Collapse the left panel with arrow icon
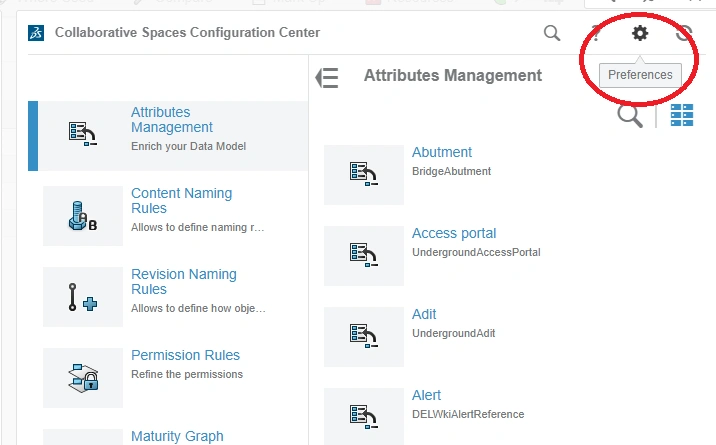 [327, 78]
